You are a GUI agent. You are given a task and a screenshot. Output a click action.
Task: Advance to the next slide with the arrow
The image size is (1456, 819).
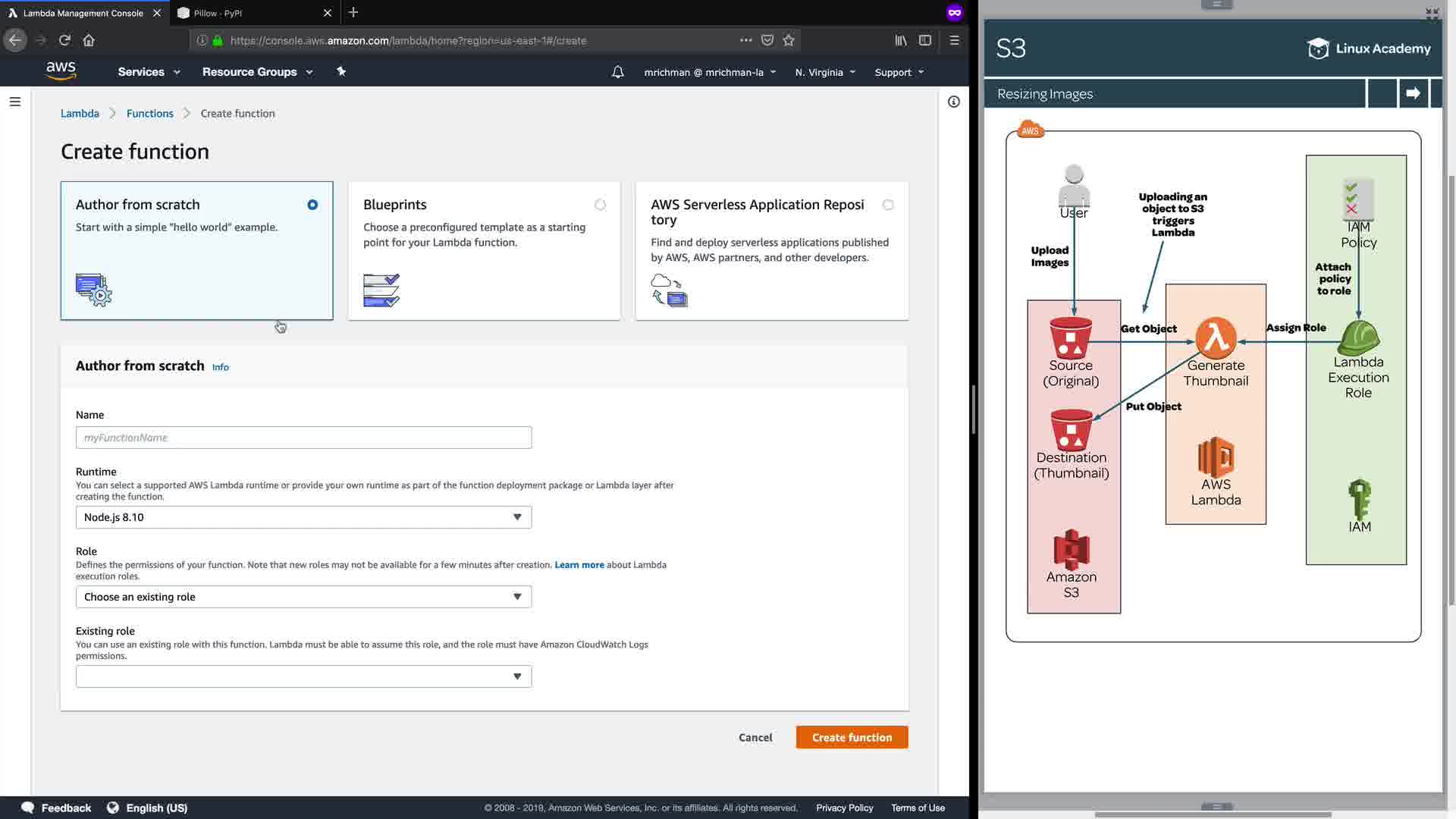tap(1413, 93)
